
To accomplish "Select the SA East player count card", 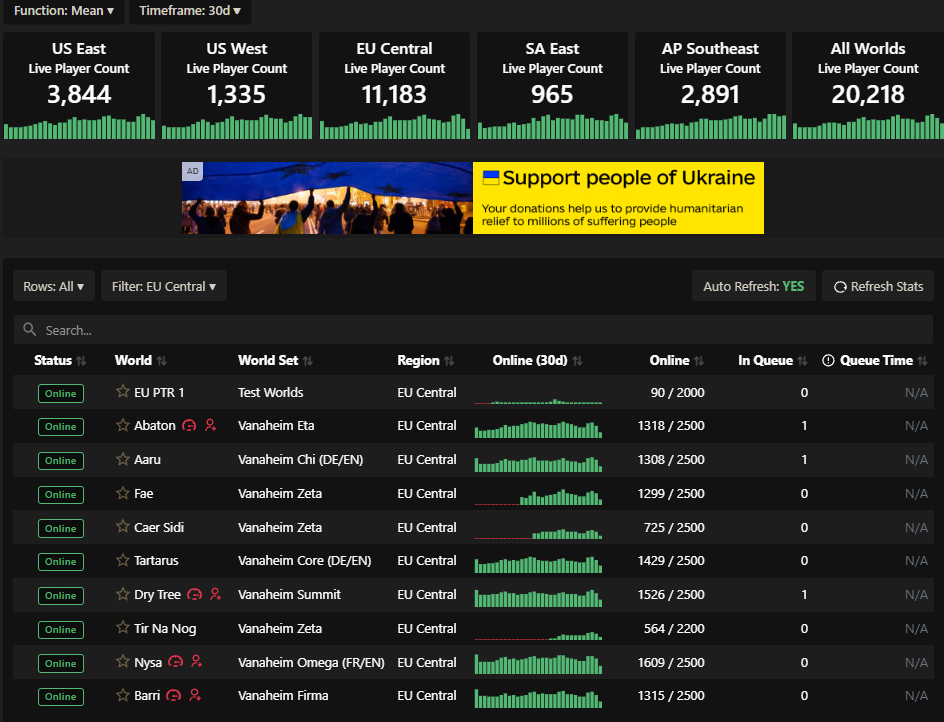I will pos(553,86).
